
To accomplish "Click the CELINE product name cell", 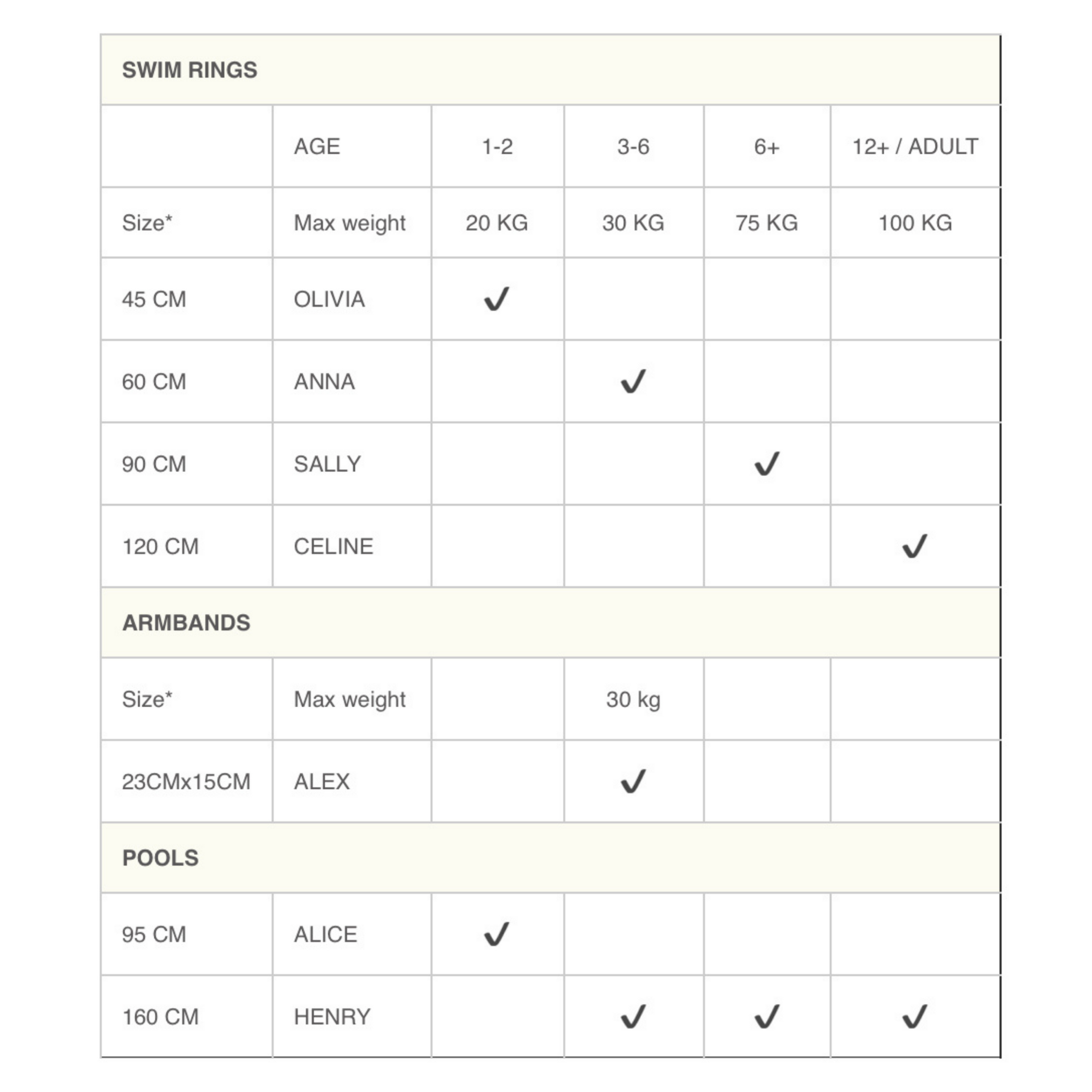I will pos(334,546).
